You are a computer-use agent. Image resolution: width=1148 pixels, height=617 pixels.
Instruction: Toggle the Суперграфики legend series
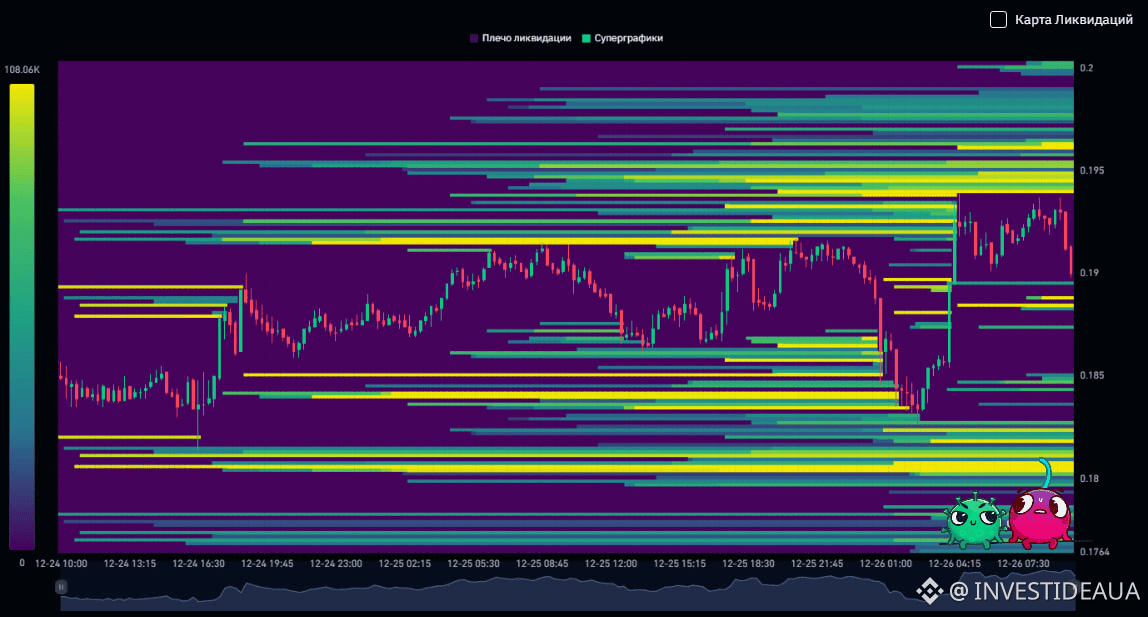tap(628, 38)
